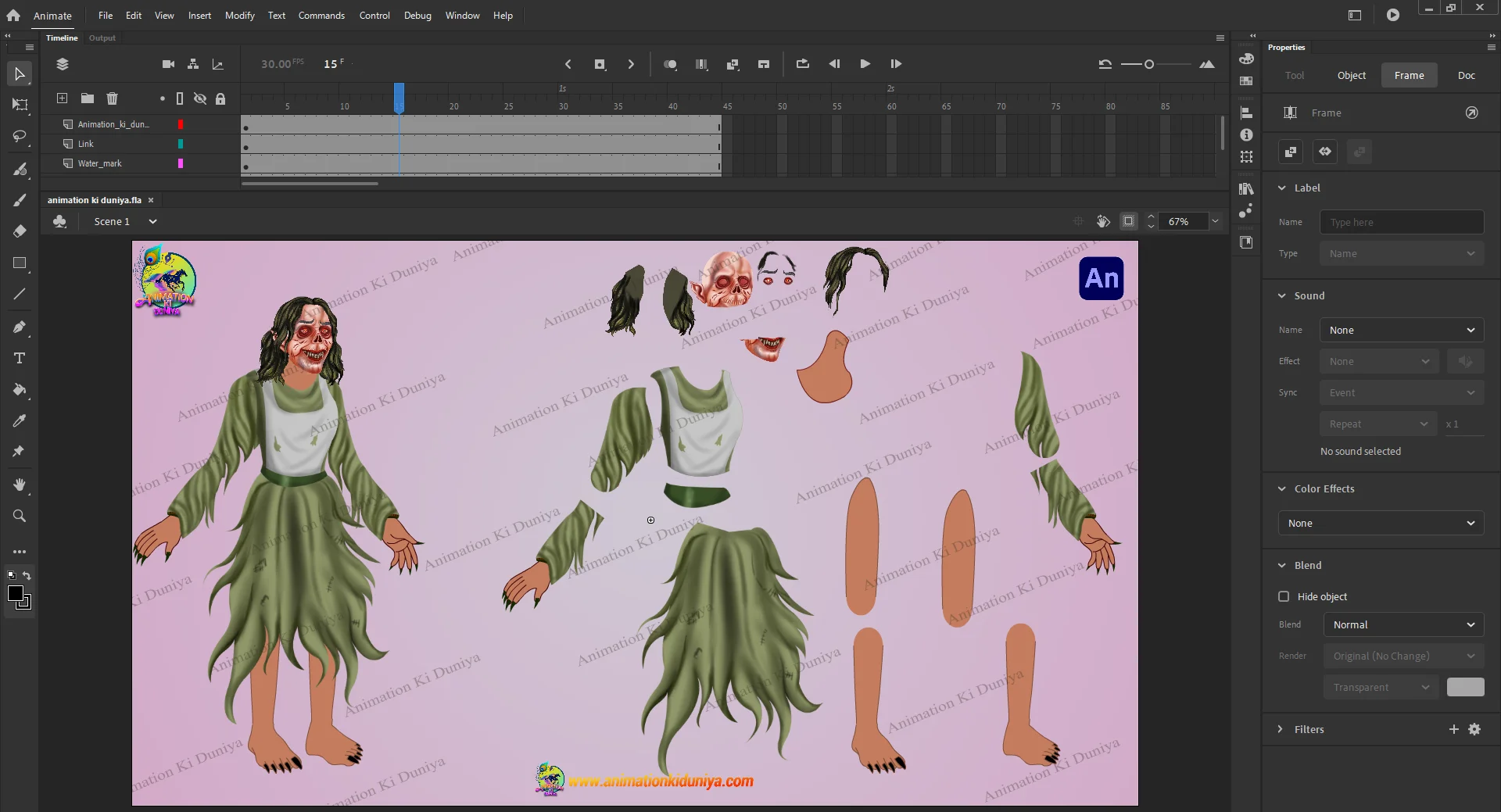Create a new layer folder
Image resolution: width=1501 pixels, height=812 pixels.
pyautogui.click(x=88, y=98)
